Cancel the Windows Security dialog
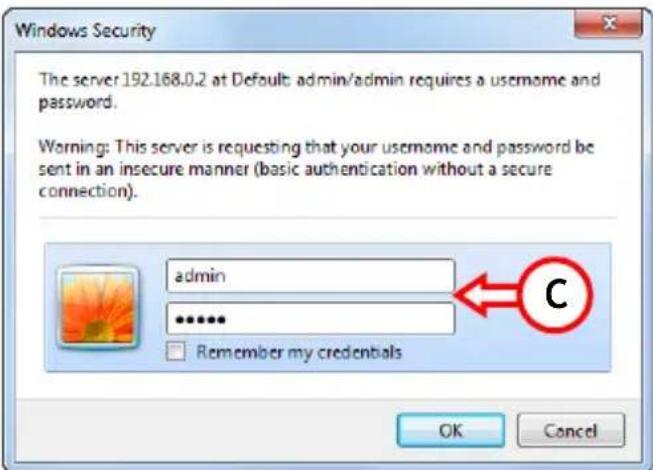 (571, 430)
